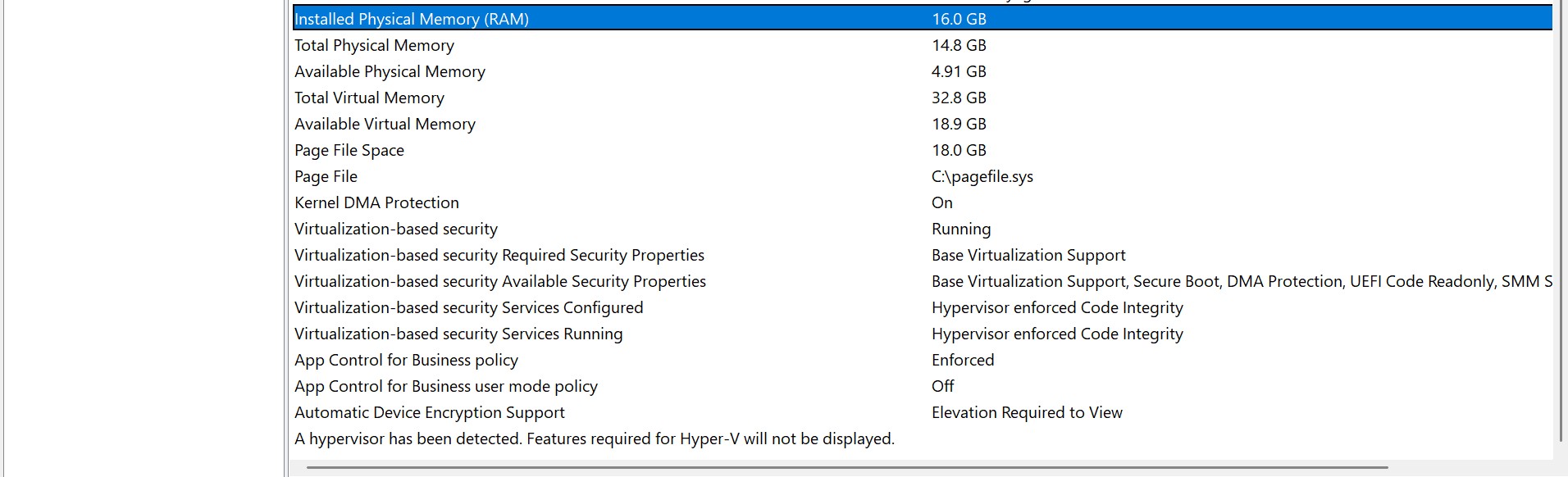1568x477 pixels.
Task: Select the Total Physical Memory row
Action: pos(374,45)
